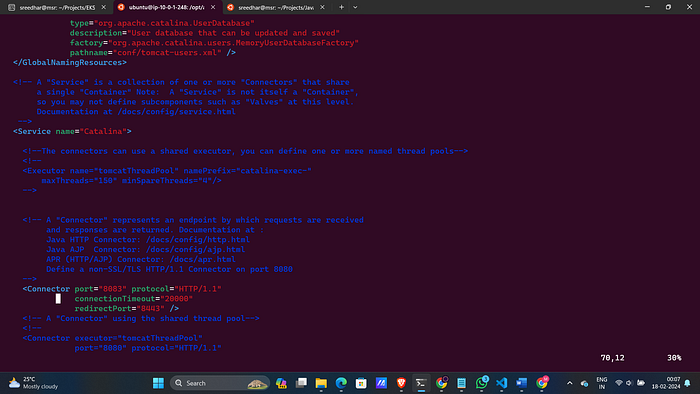
Task: Select the ubuntu@ip-10-0-1-248 /opt terminal tab
Action: [166, 7]
